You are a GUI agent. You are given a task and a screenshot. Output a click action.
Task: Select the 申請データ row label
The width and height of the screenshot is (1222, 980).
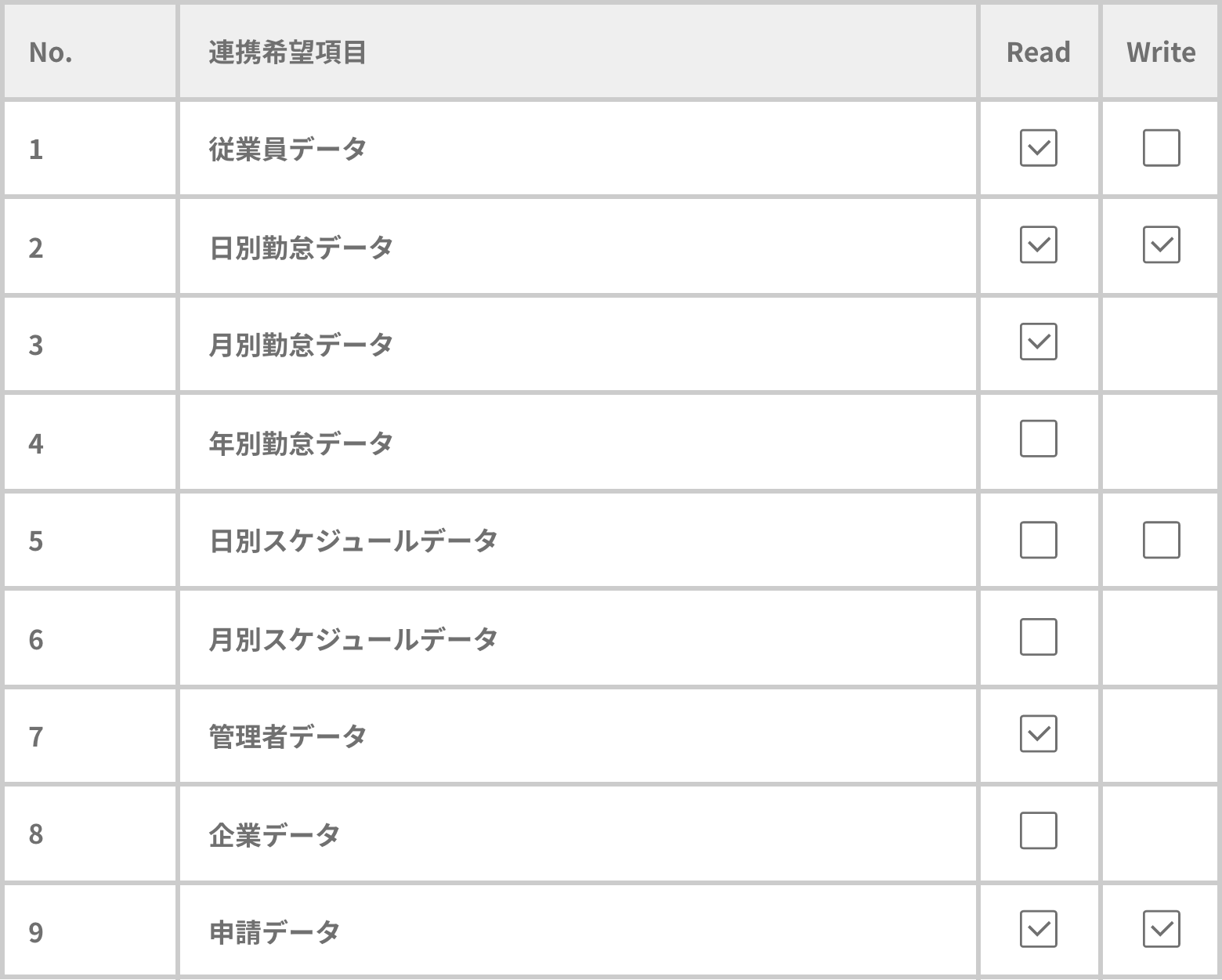pos(274,932)
